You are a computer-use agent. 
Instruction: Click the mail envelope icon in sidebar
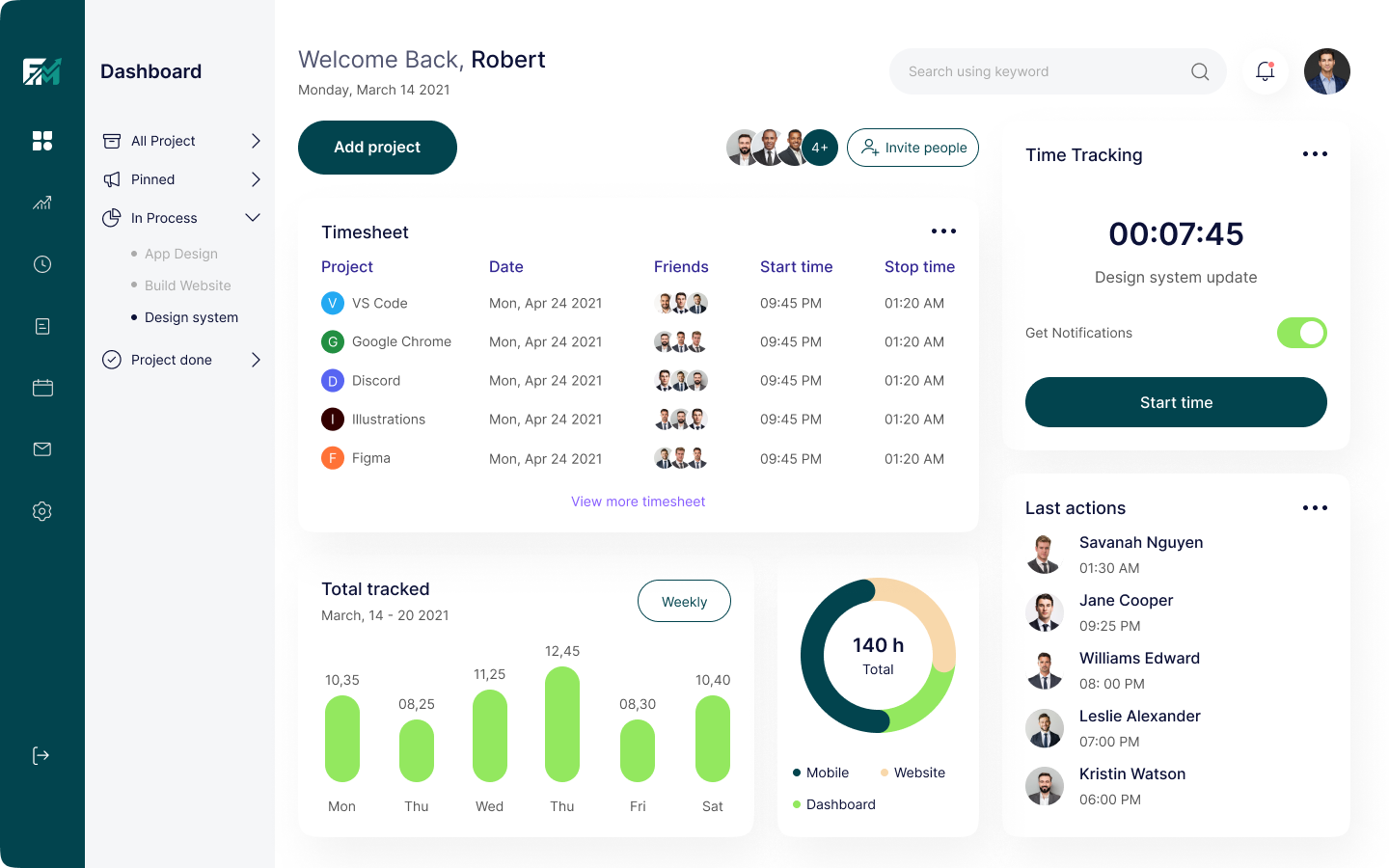[x=42, y=449]
